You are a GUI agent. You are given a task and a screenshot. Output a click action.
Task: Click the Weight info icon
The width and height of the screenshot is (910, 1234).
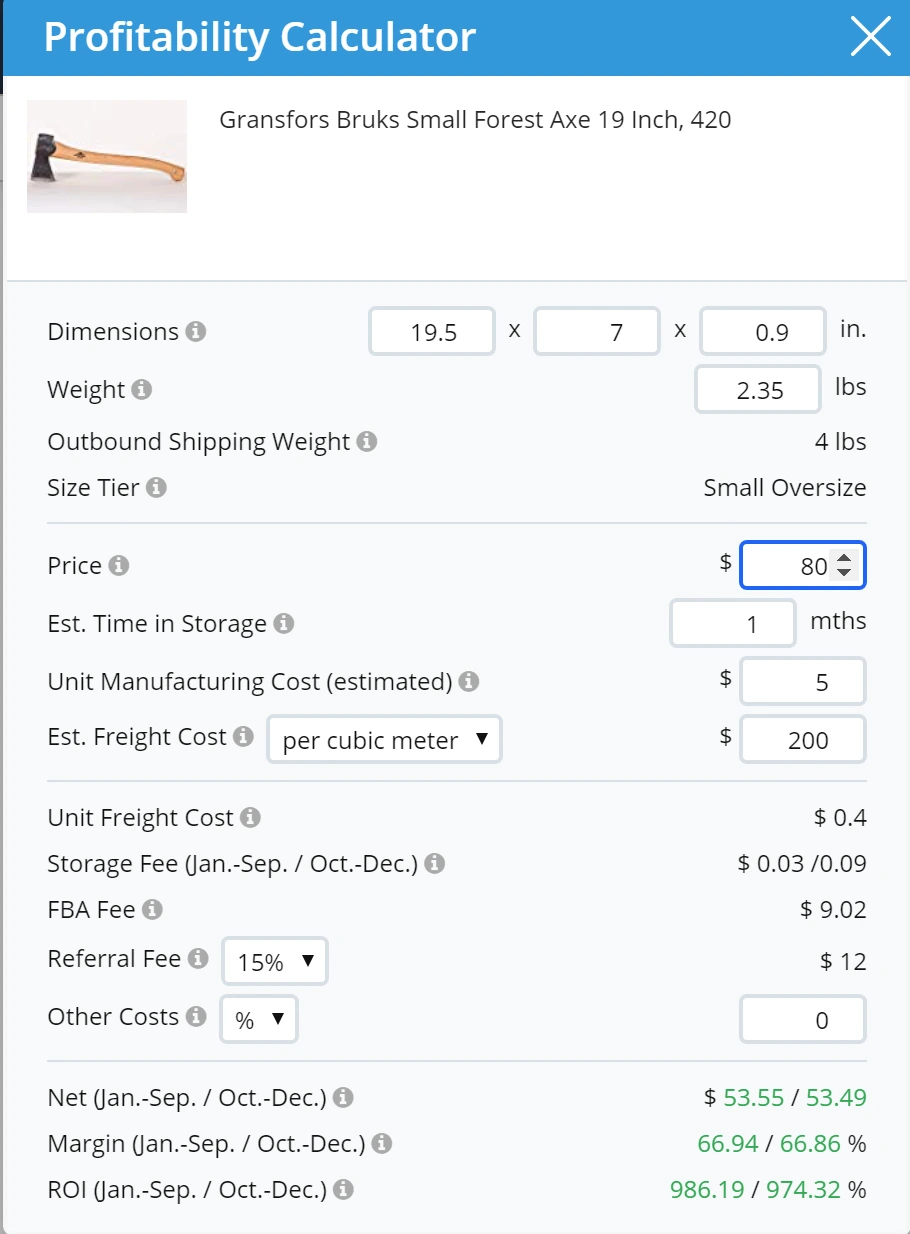142,390
